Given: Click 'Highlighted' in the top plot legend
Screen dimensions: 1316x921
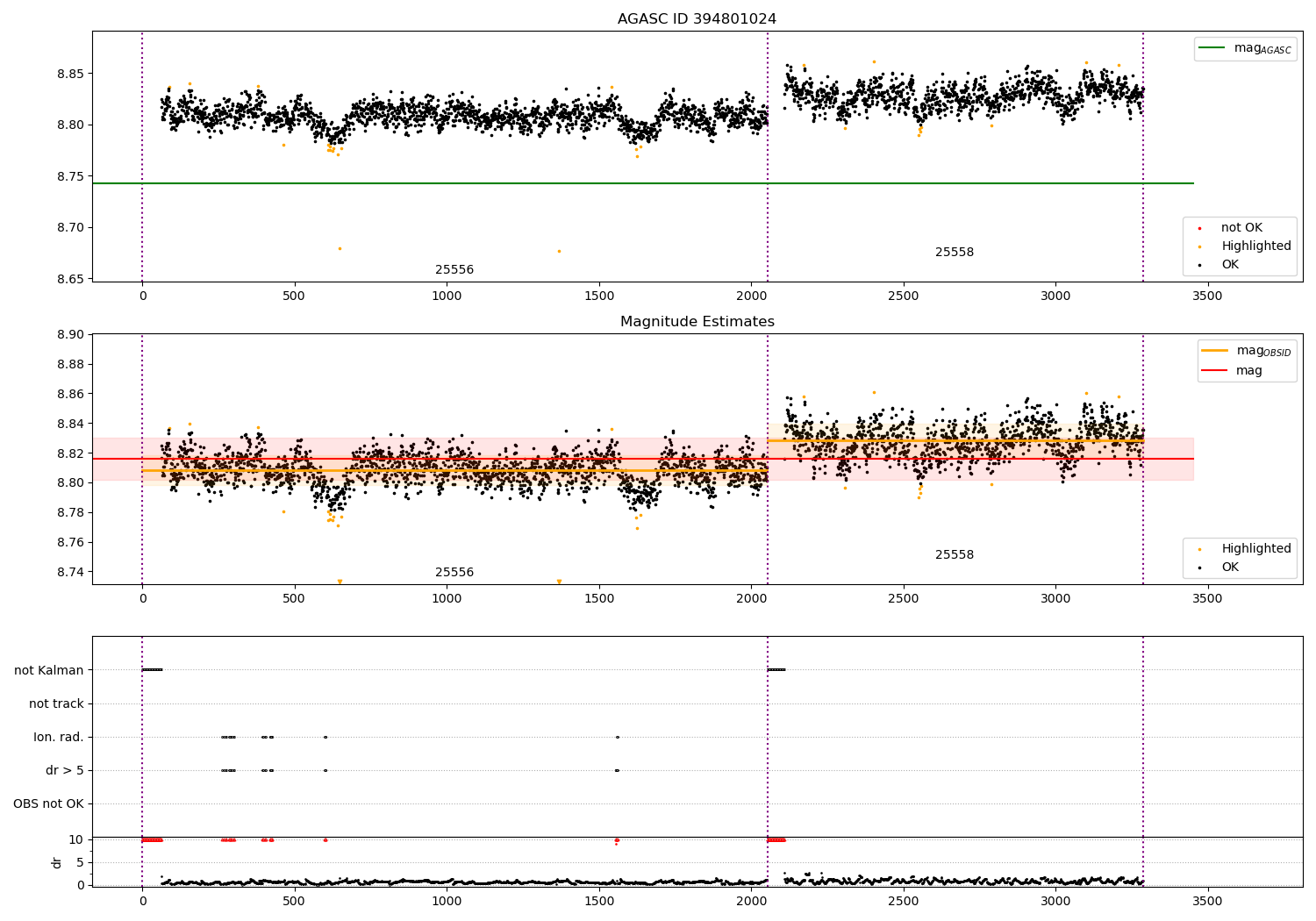Looking at the screenshot, I should (x=1256, y=246).
